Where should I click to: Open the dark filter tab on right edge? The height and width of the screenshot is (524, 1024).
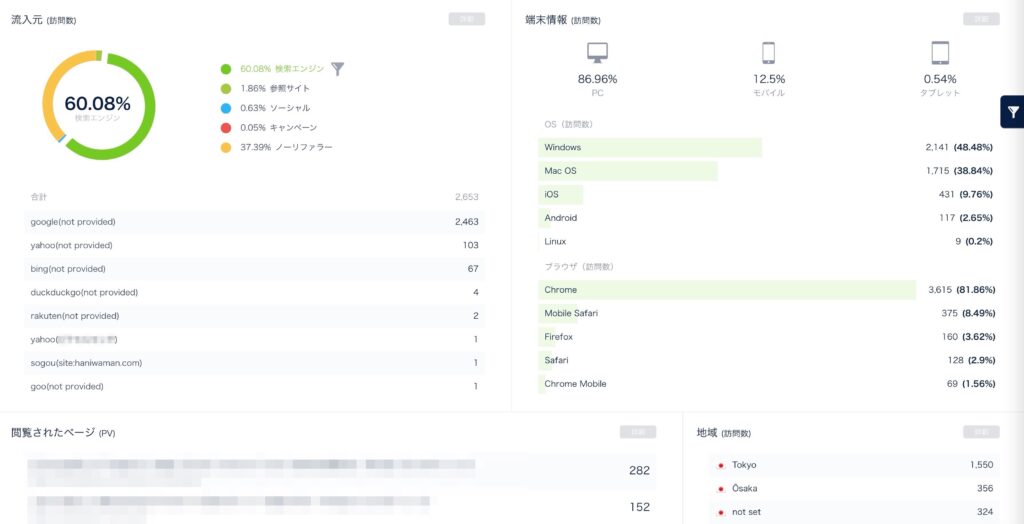pyautogui.click(x=1012, y=112)
